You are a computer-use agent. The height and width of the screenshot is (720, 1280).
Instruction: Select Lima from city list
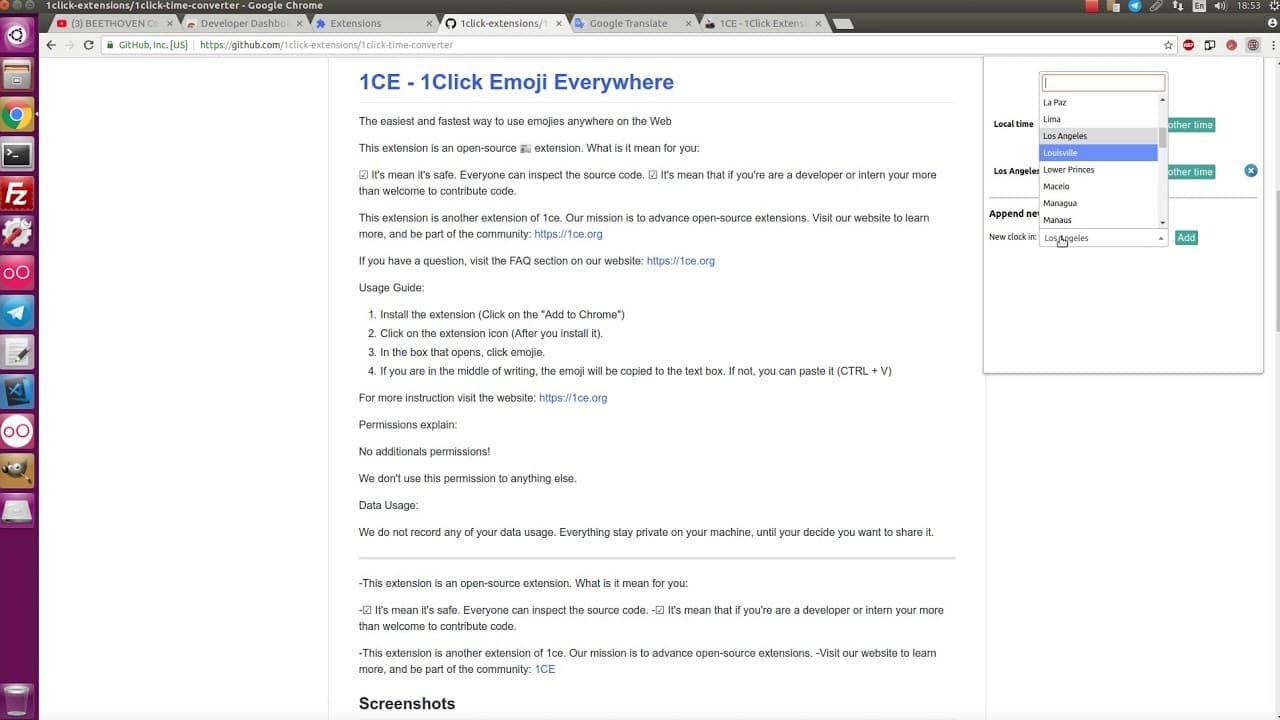point(1098,119)
